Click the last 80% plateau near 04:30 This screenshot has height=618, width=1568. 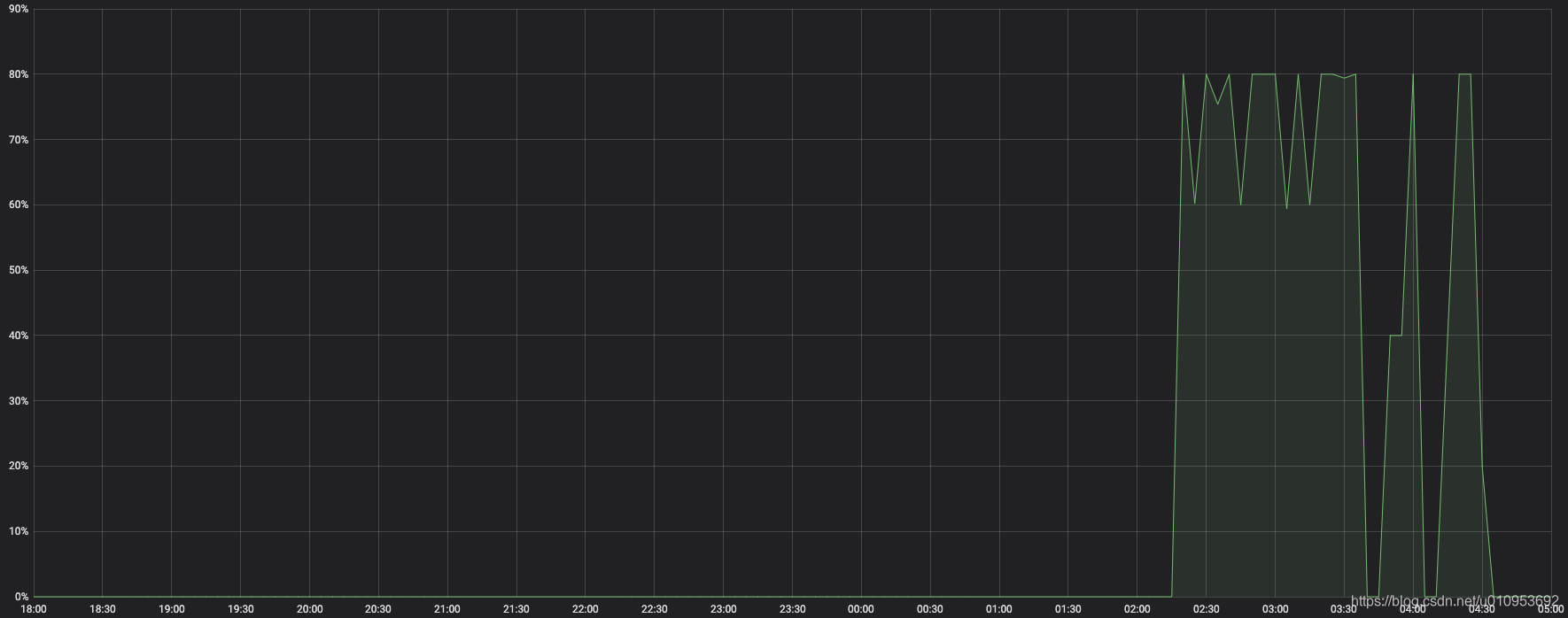[x=1465, y=74]
